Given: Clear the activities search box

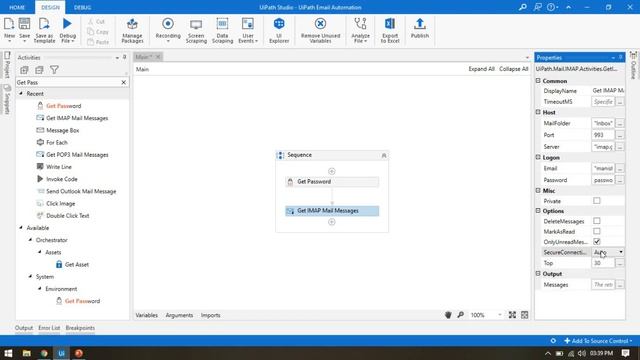Looking at the screenshot, I should [124, 82].
